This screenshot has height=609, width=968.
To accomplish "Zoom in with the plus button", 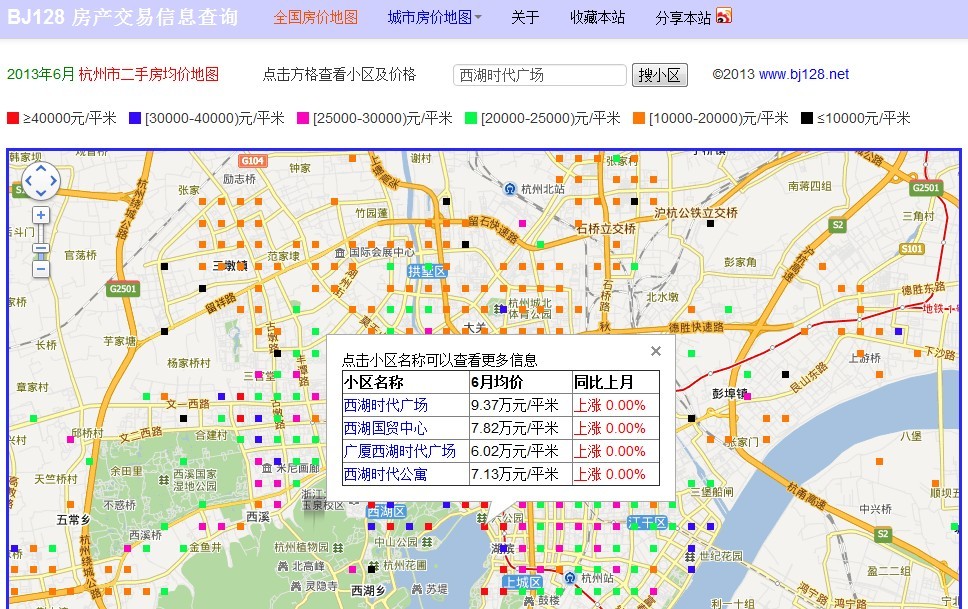I will click(41, 216).
